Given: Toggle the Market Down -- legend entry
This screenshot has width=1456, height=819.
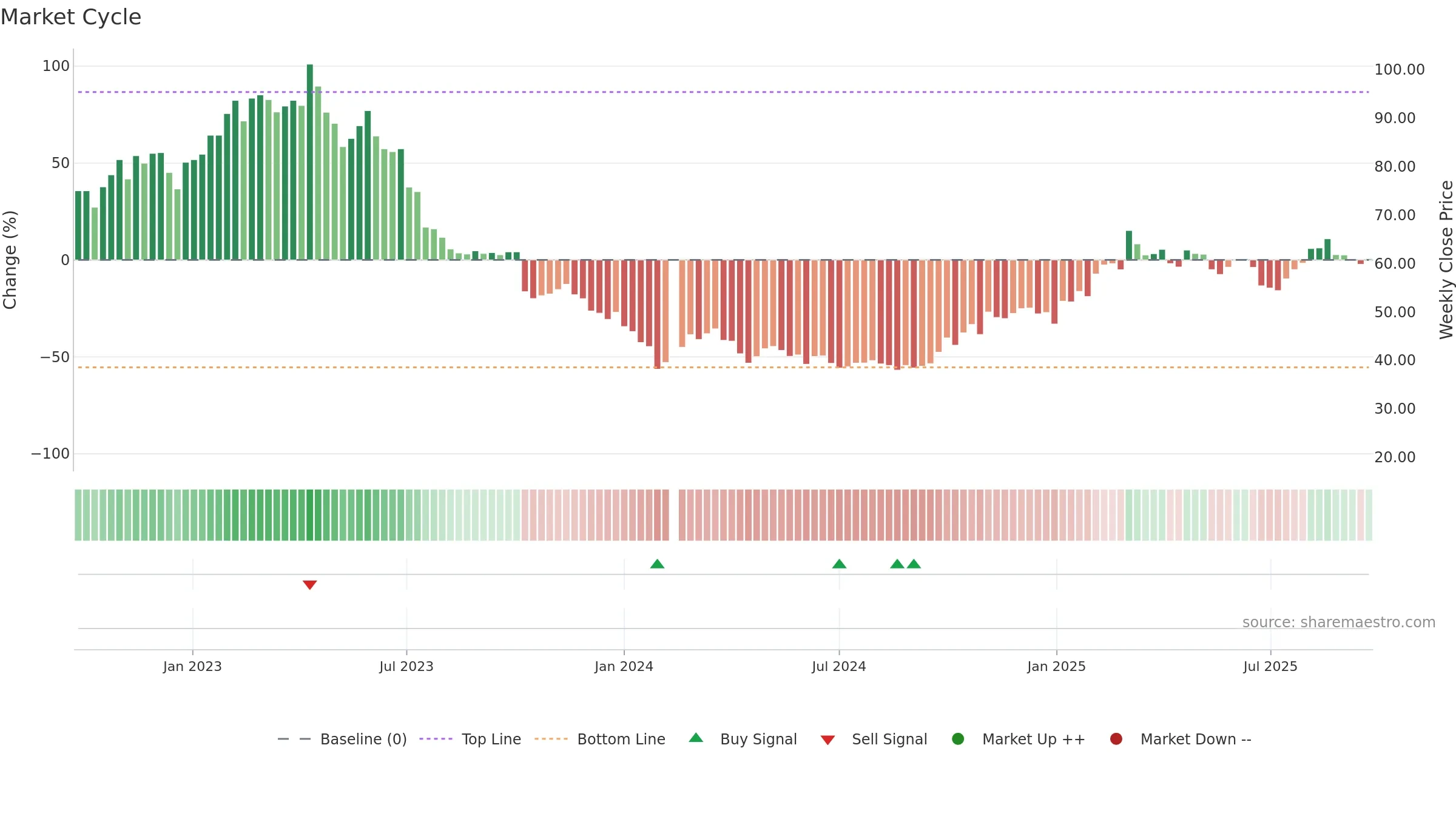Looking at the screenshot, I should (1180, 739).
